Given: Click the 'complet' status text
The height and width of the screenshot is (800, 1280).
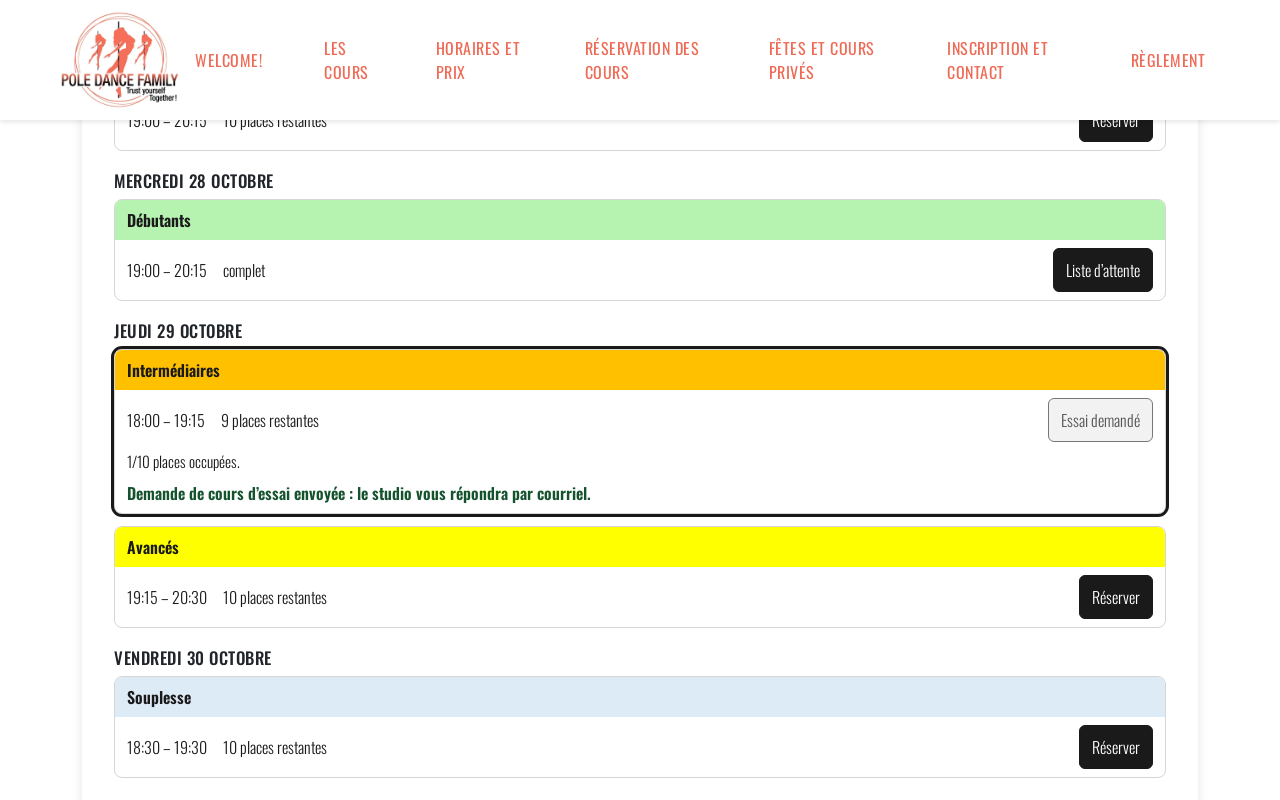Looking at the screenshot, I should tap(244, 270).
